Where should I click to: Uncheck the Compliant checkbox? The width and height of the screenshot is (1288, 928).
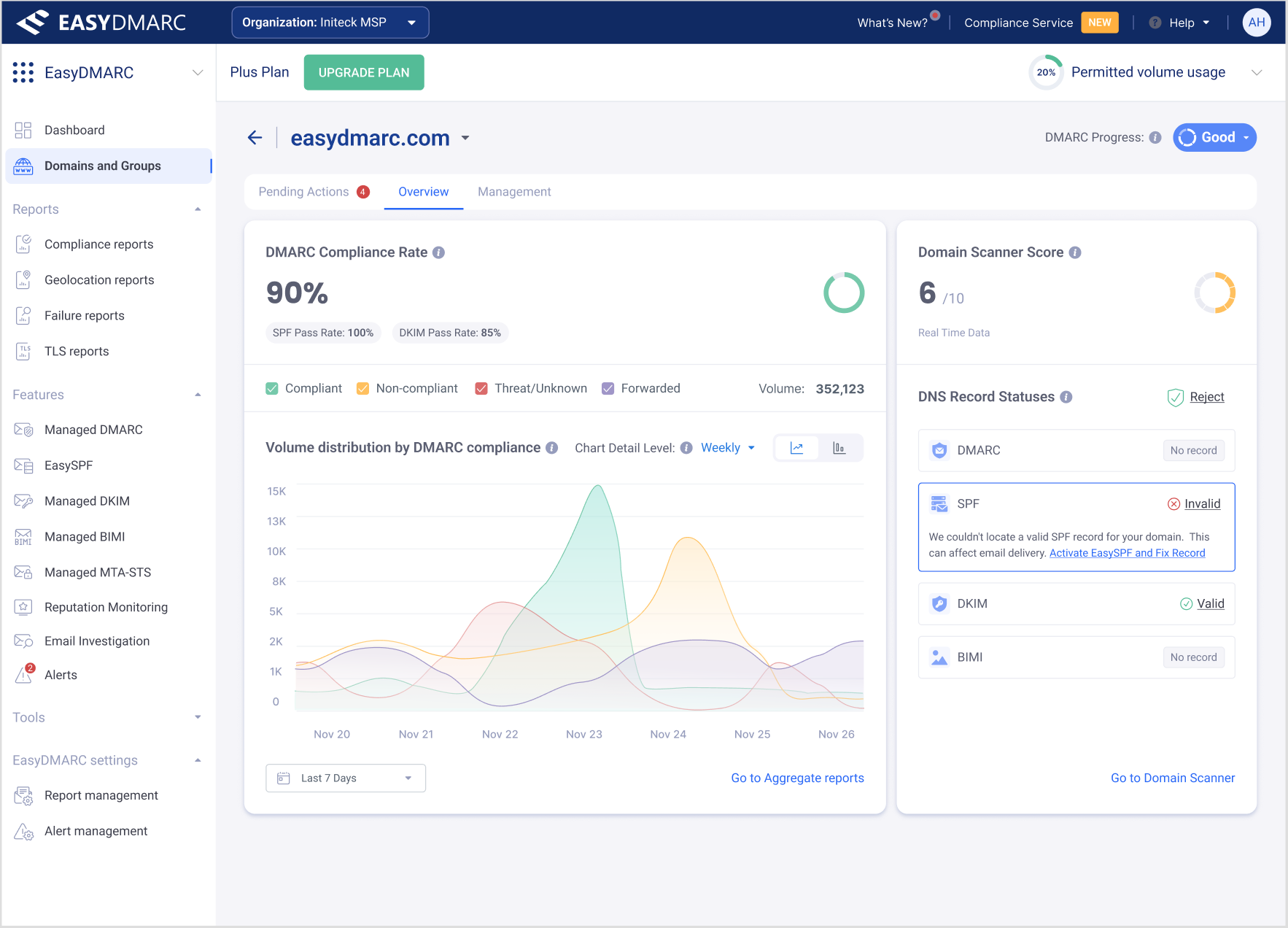272,389
